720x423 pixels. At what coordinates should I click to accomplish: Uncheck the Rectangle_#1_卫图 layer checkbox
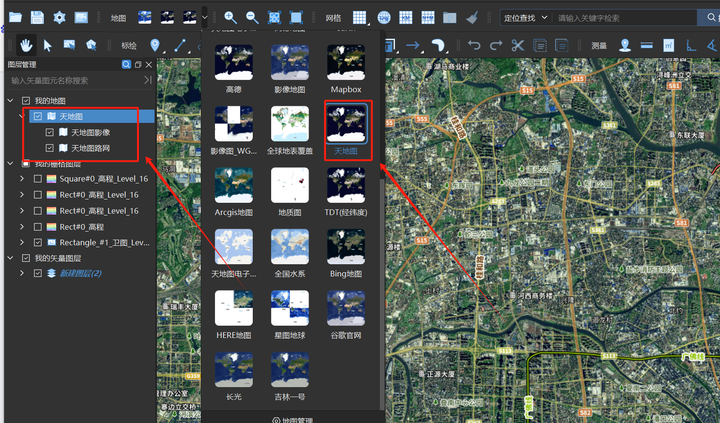(x=38, y=243)
